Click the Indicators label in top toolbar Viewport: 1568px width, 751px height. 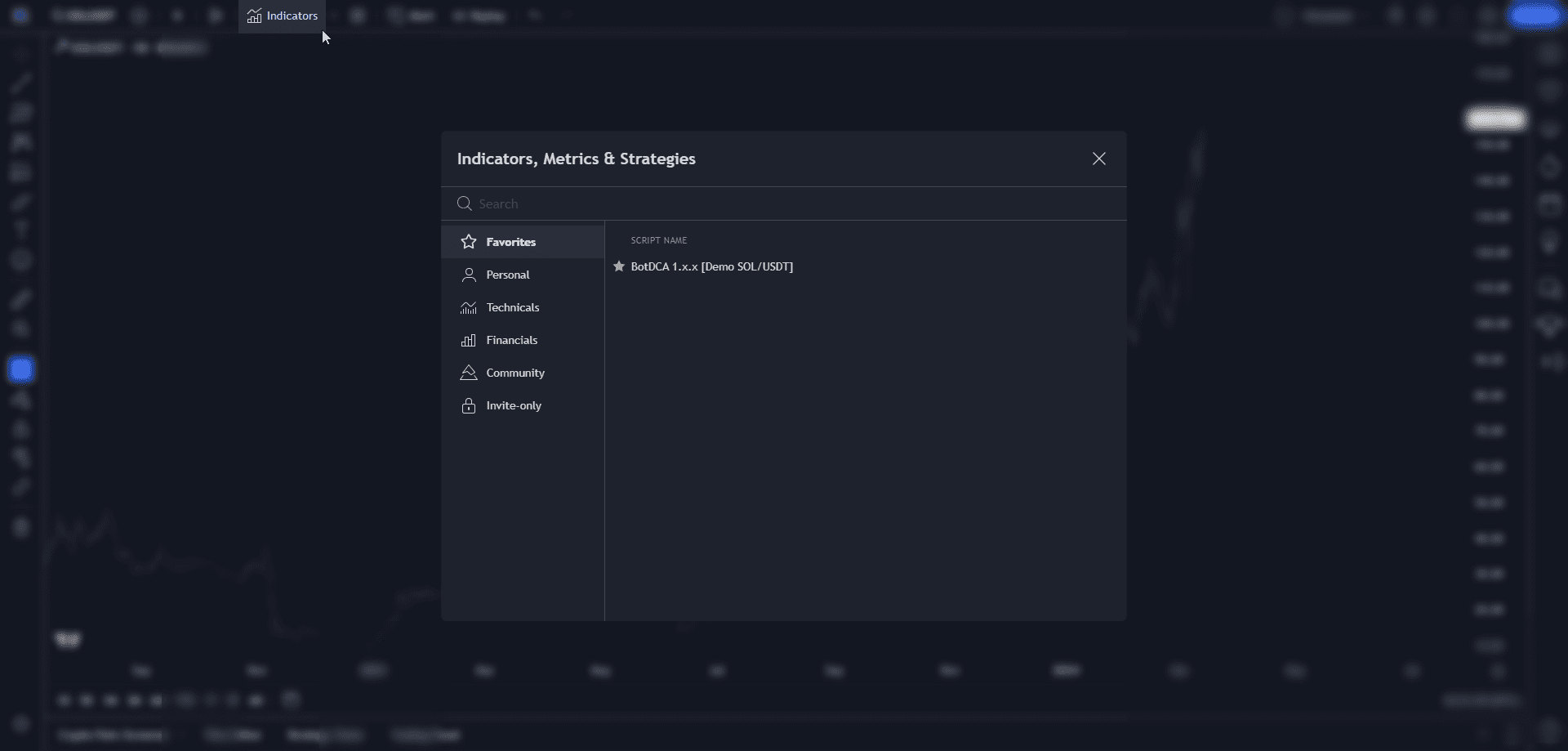click(292, 16)
